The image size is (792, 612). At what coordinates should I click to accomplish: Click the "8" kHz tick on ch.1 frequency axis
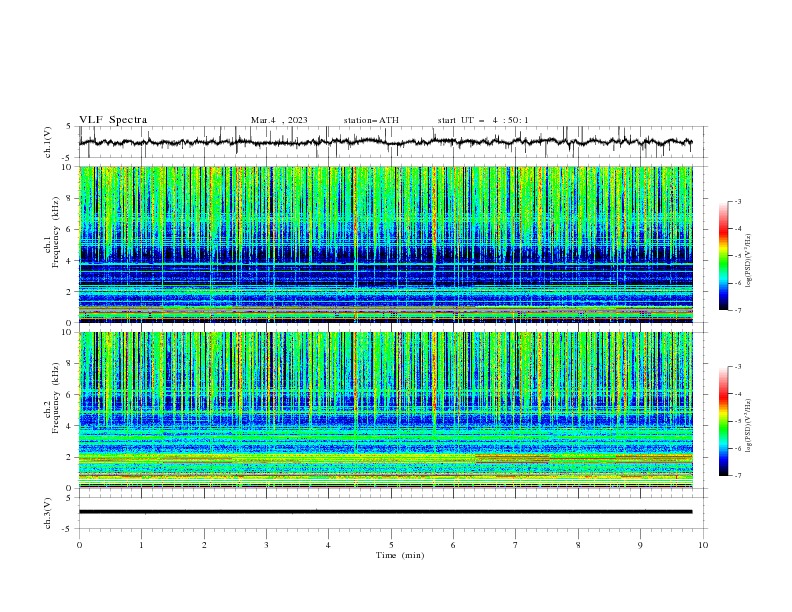click(70, 198)
